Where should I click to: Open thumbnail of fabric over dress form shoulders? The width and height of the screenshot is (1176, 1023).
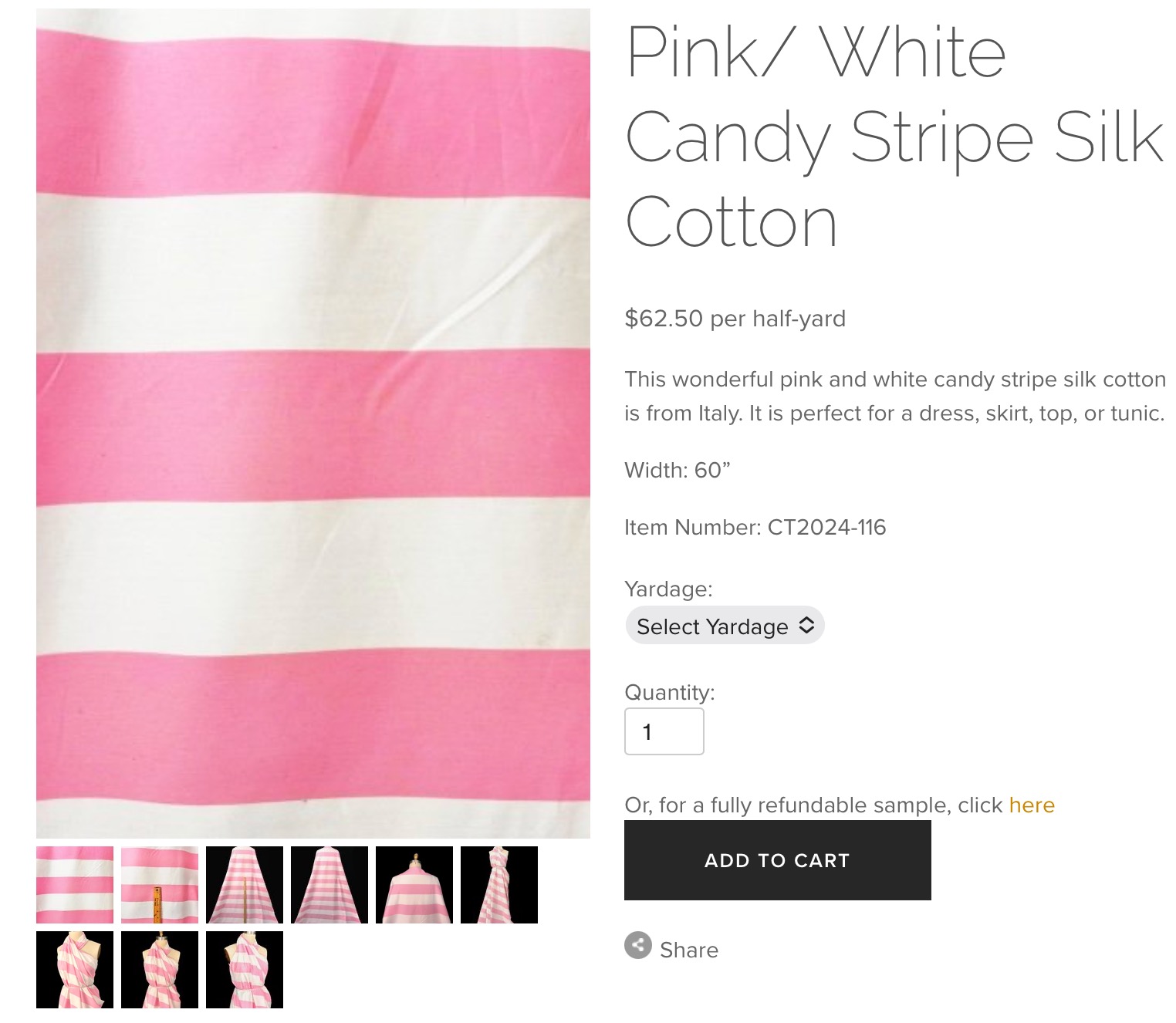click(414, 885)
